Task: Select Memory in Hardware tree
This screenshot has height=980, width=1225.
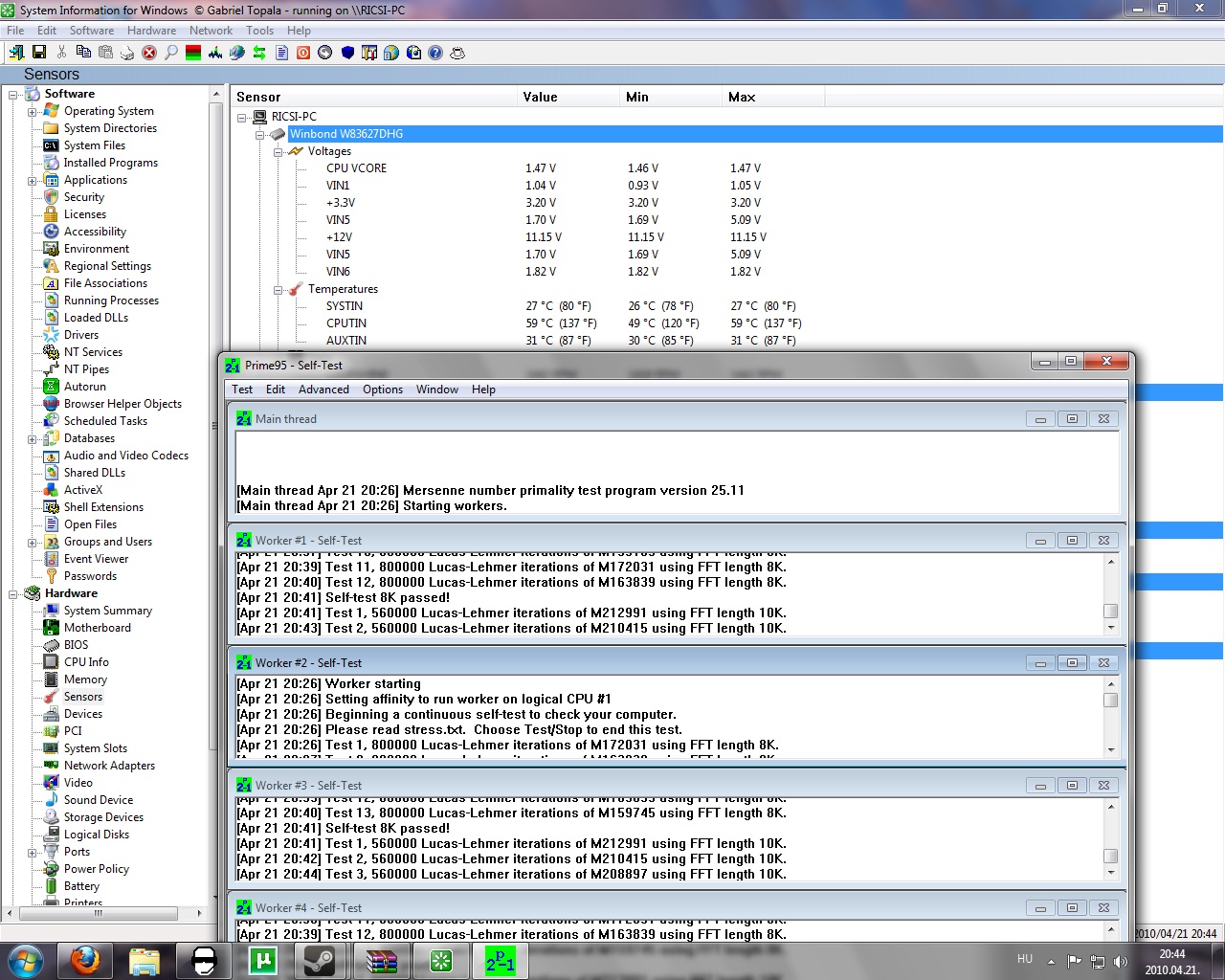Action: pos(85,679)
